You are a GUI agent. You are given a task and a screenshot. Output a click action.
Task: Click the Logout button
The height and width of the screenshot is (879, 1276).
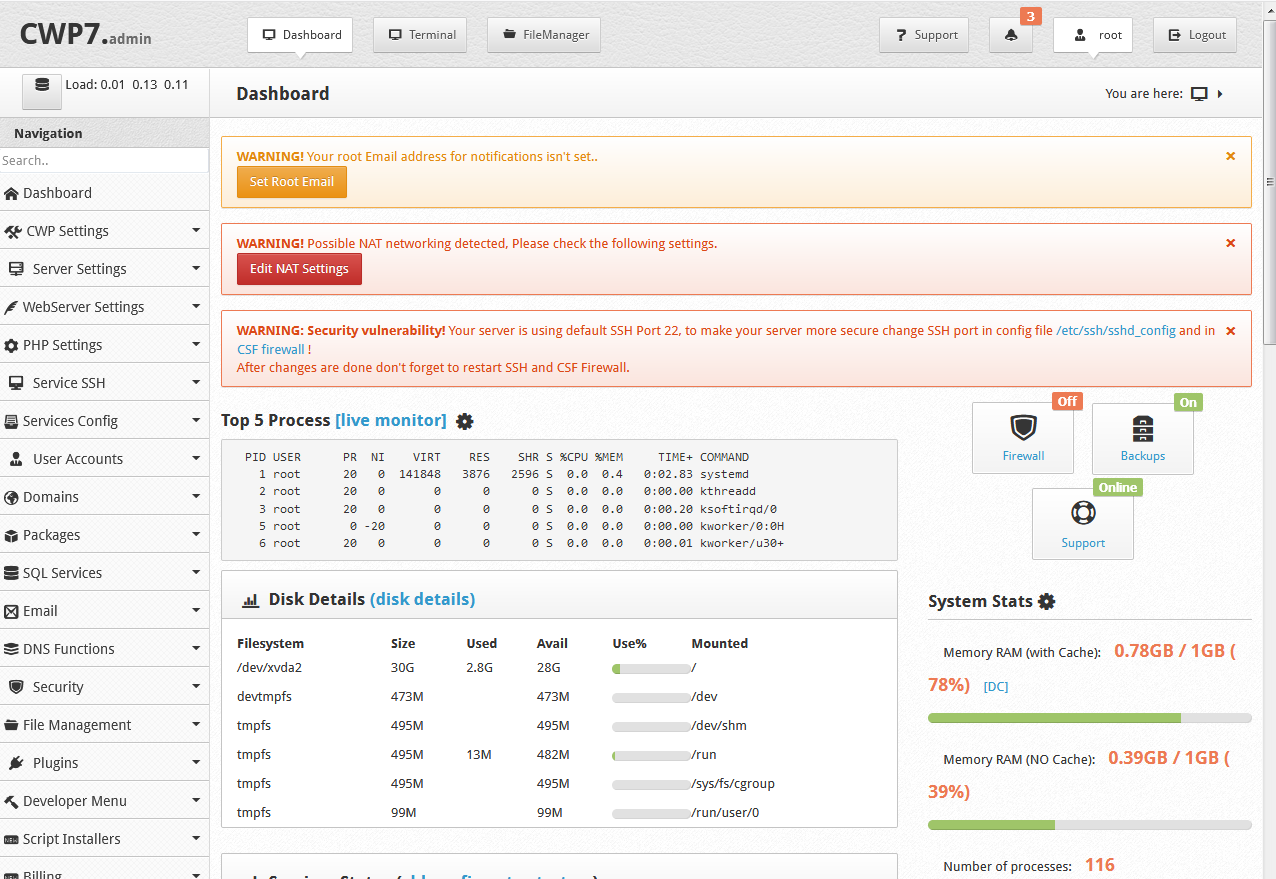pyautogui.click(x=1195, y=35)
